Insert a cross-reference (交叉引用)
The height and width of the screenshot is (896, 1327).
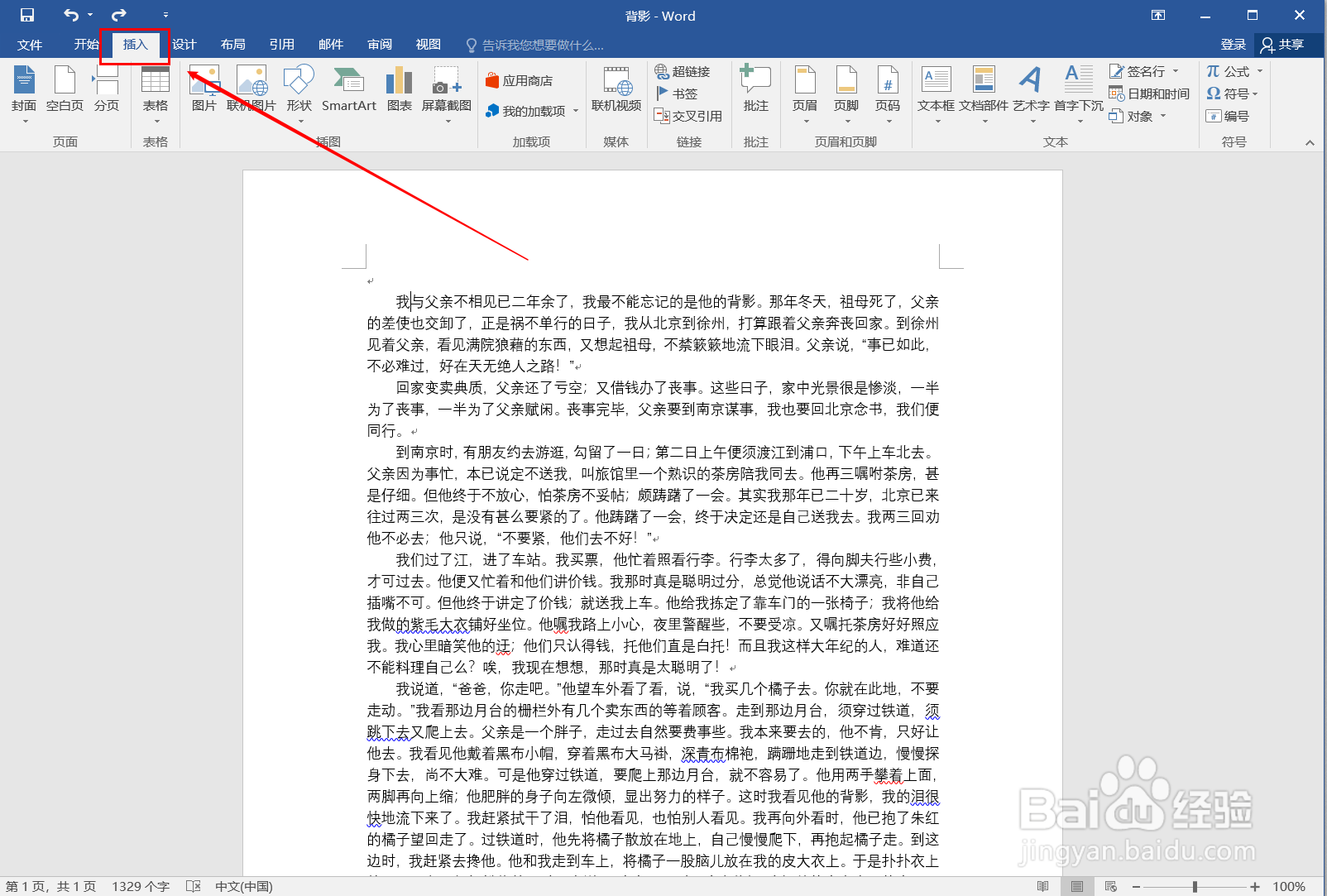[x=688, y=116]
